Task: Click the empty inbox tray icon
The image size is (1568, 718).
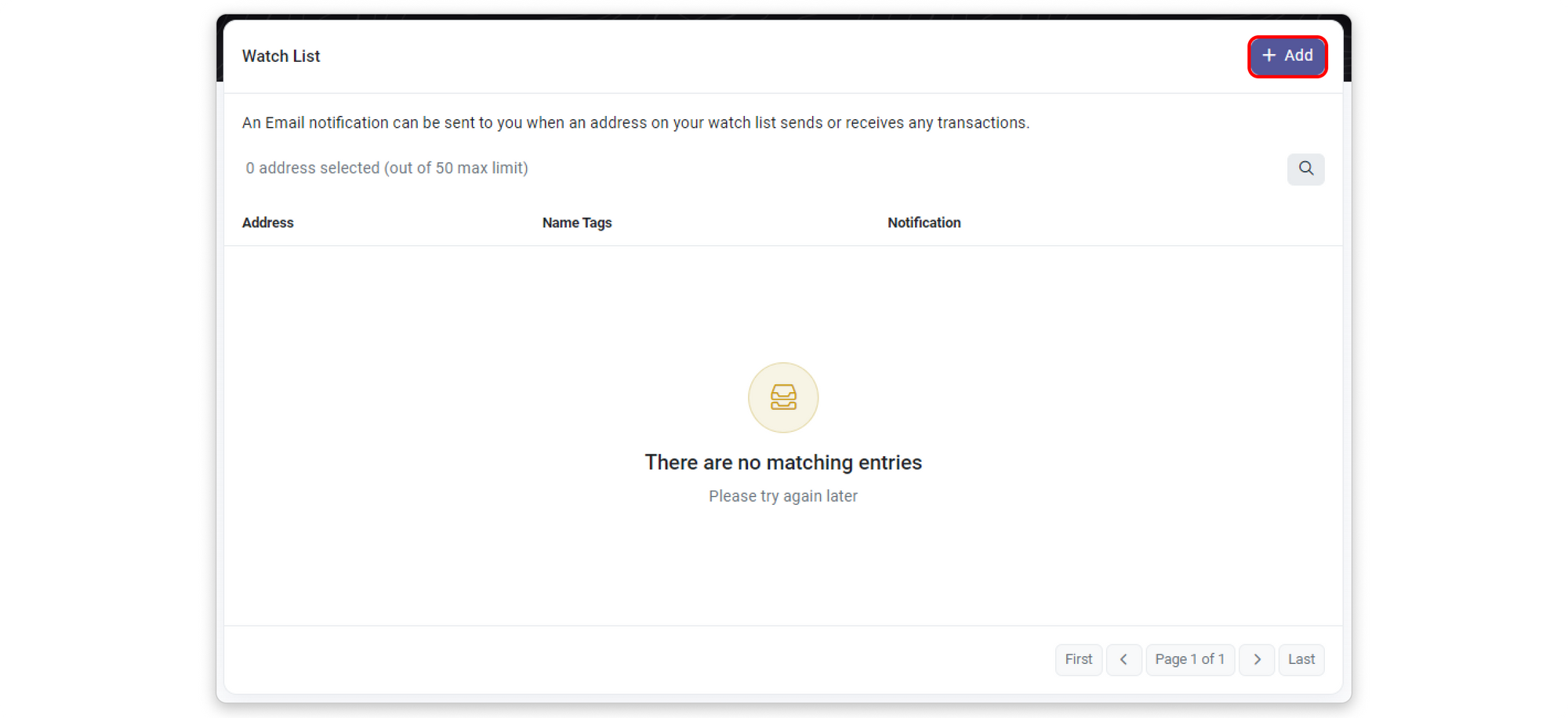Action: tap(783, 397)
